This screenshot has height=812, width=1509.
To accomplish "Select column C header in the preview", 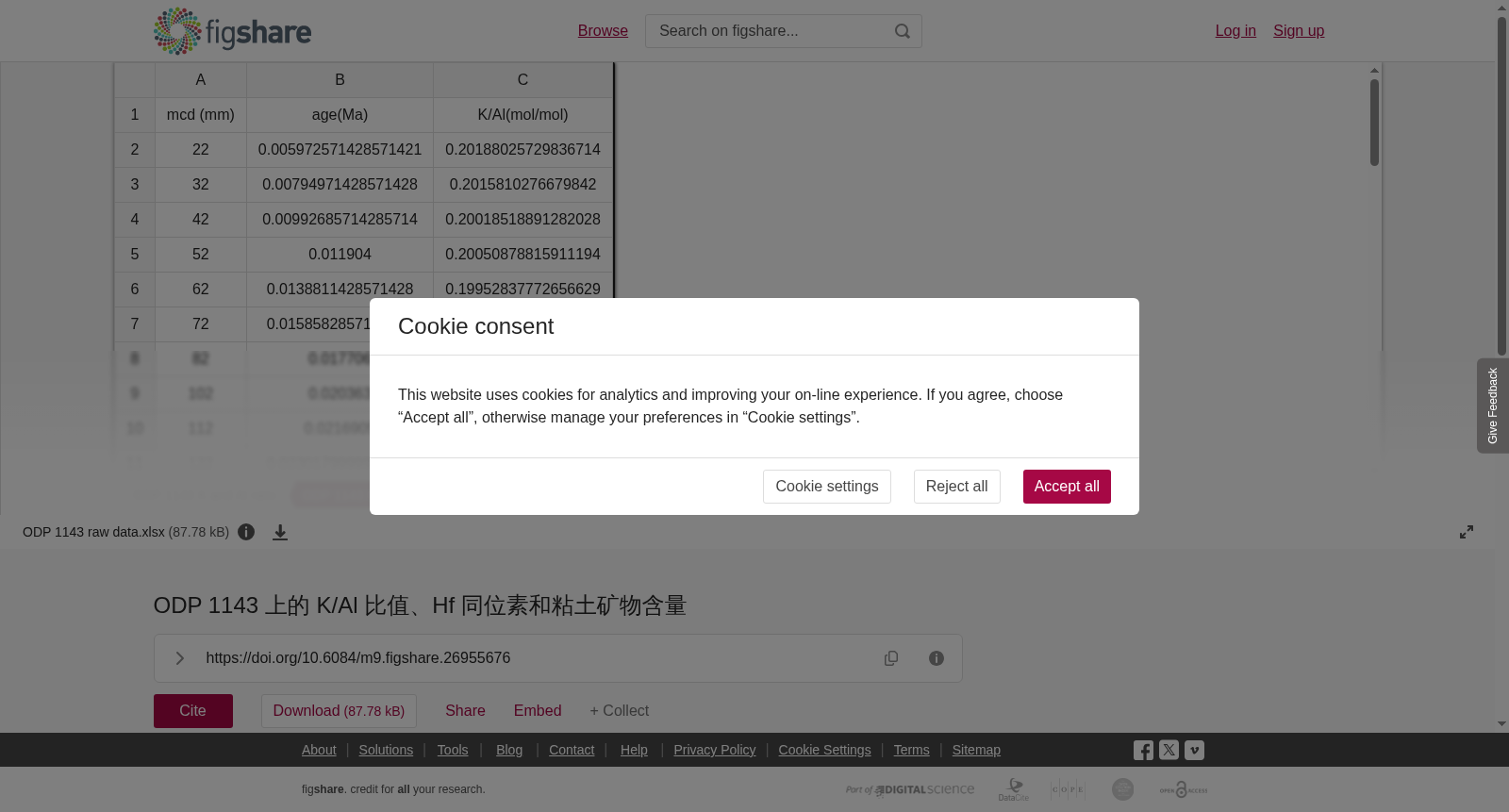I will pos(522,80).
